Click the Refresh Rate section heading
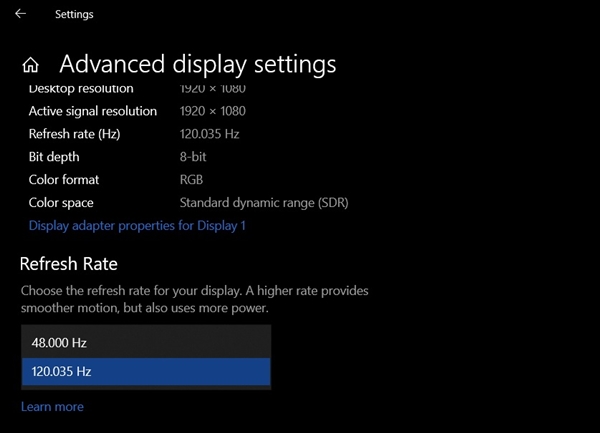 tap(69, 264)
